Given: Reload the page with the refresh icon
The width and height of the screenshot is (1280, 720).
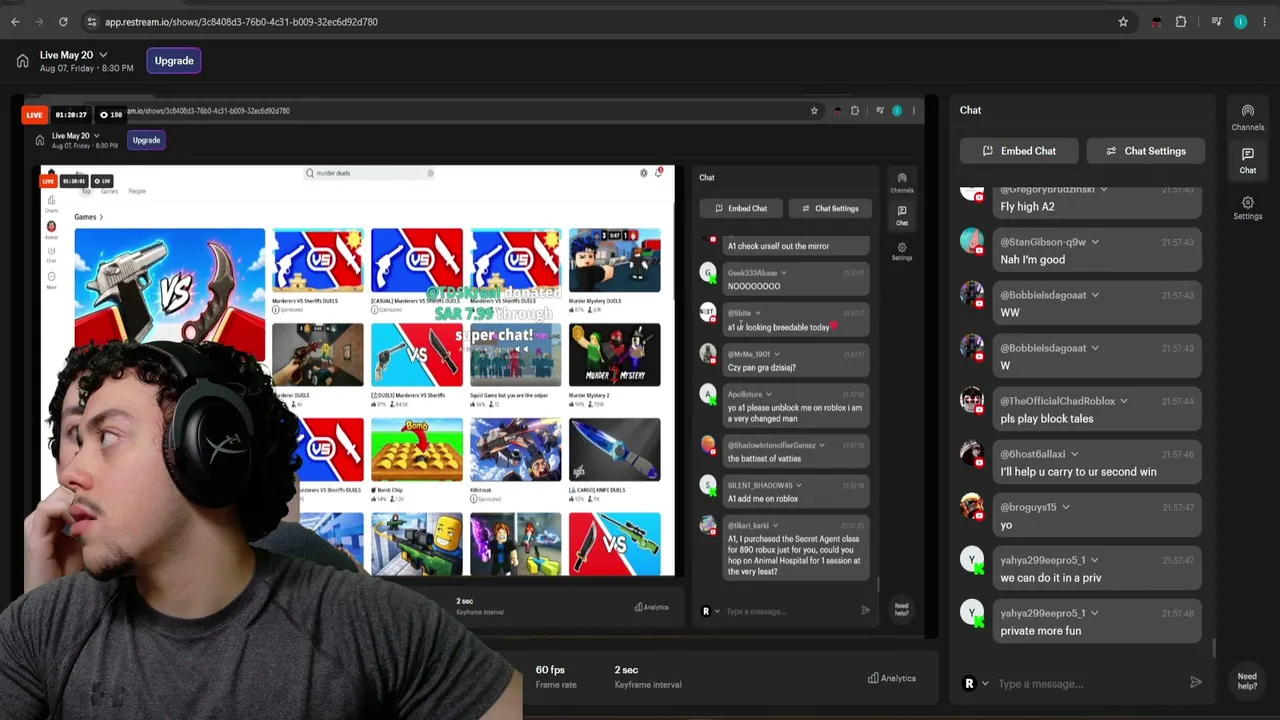Looking at the screenshot, I should click(63, 22).
